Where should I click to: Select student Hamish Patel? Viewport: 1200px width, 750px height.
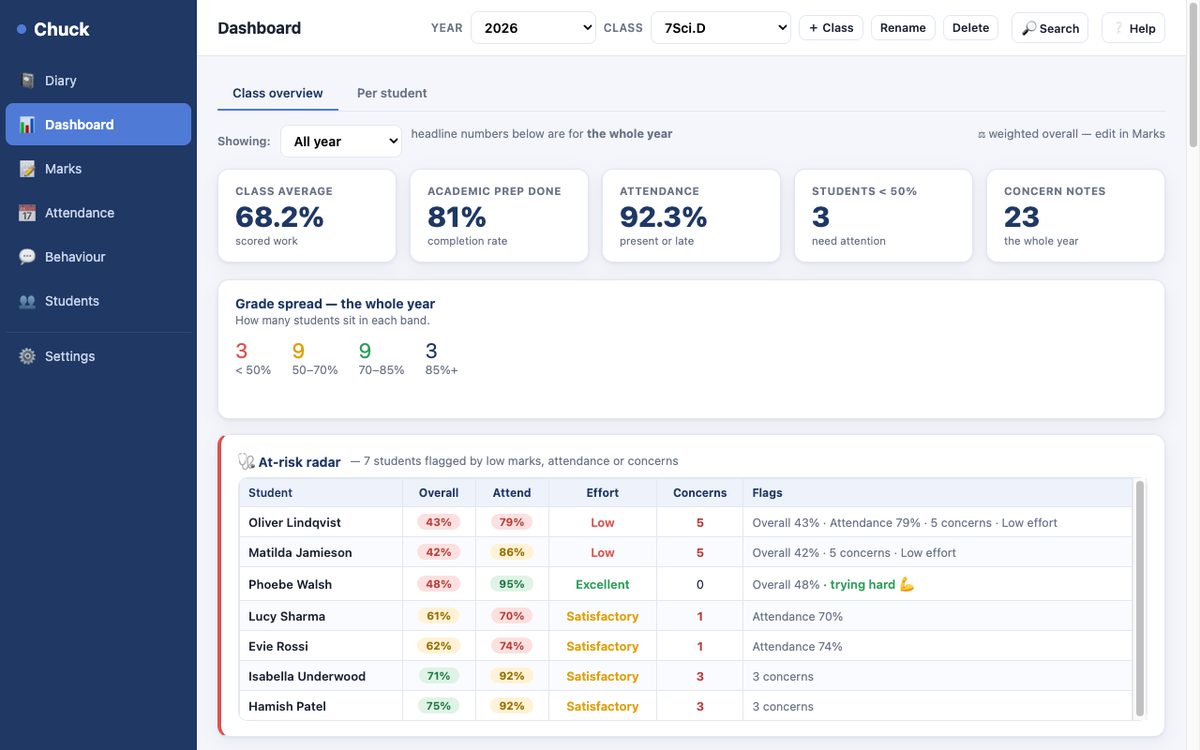pos(287,707)
